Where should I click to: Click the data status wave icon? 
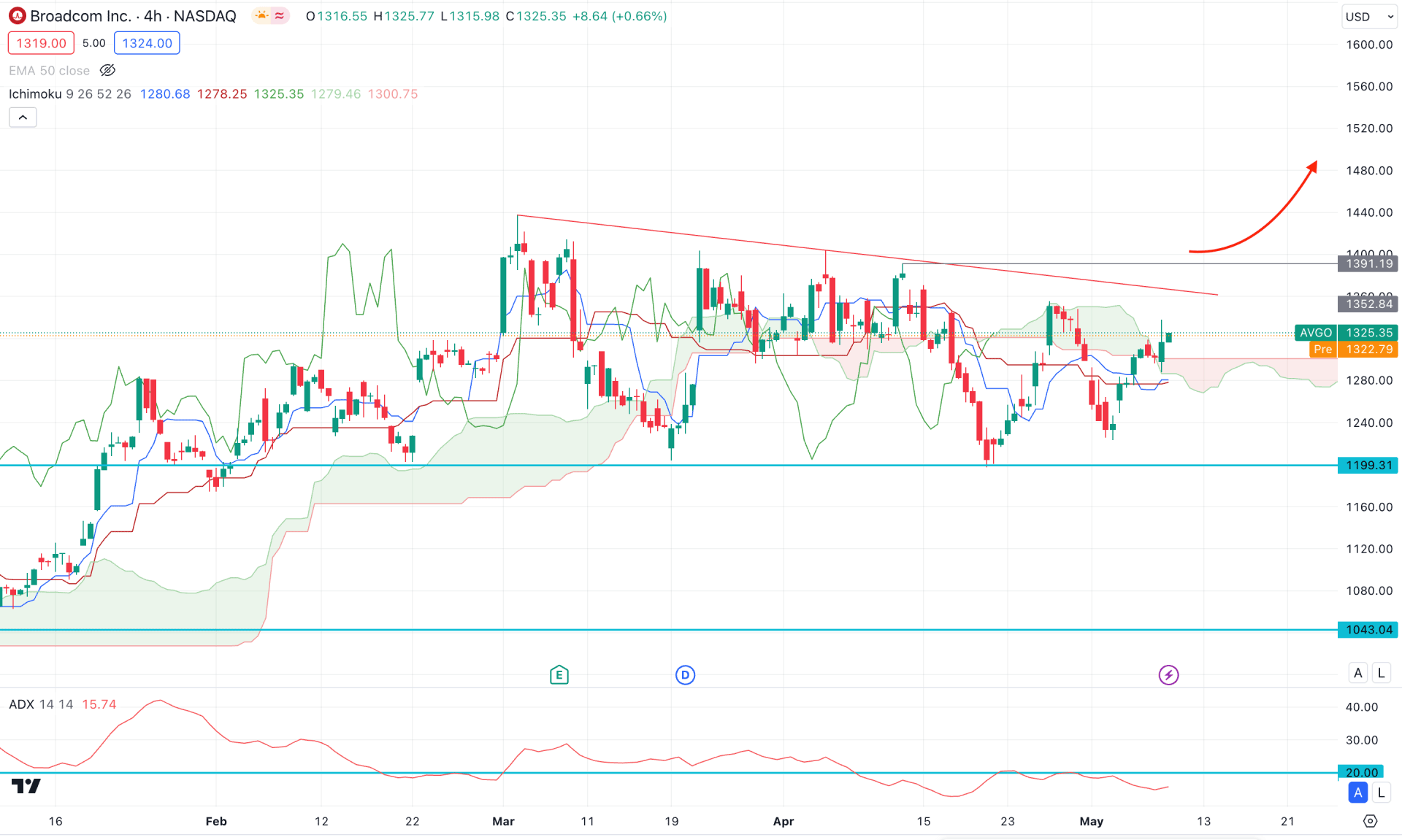[x=280, y=16]
